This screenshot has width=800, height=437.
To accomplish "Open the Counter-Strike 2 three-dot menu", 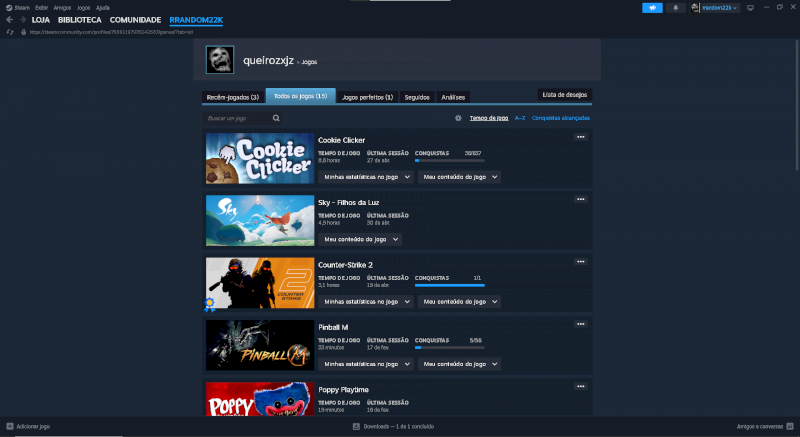I will 581,262.
